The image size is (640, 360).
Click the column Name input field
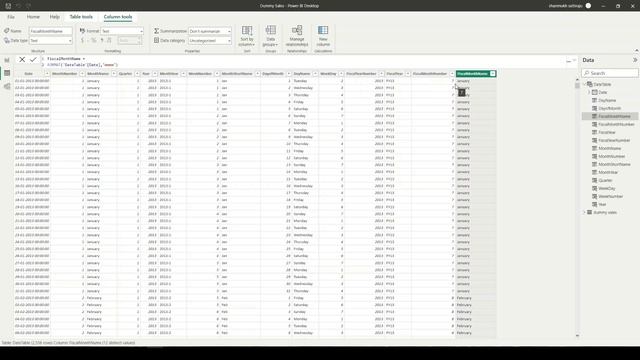point(51,31)
